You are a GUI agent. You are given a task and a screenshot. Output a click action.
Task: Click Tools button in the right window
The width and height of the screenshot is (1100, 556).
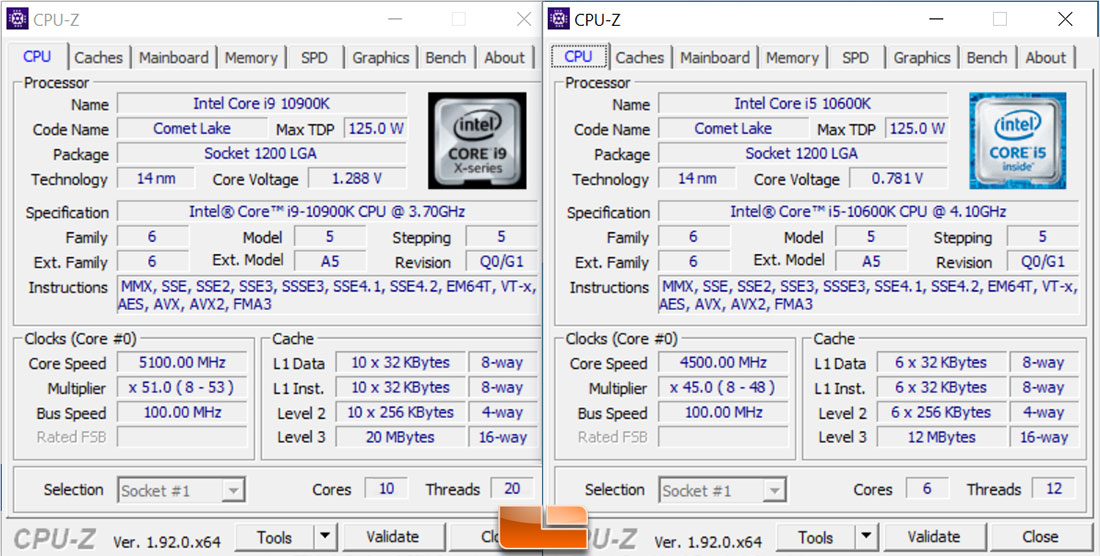point(815,537)
